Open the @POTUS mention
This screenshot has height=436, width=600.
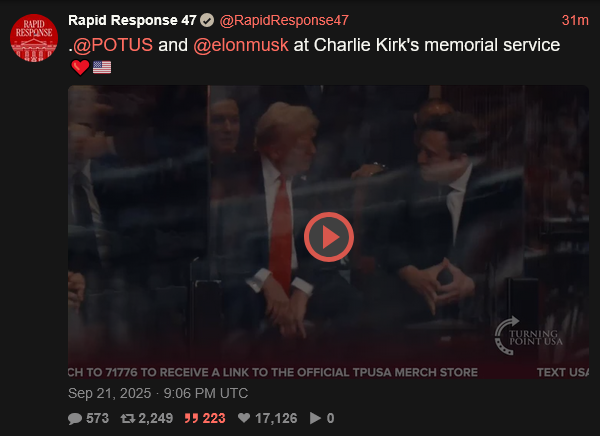click(112, 45)
